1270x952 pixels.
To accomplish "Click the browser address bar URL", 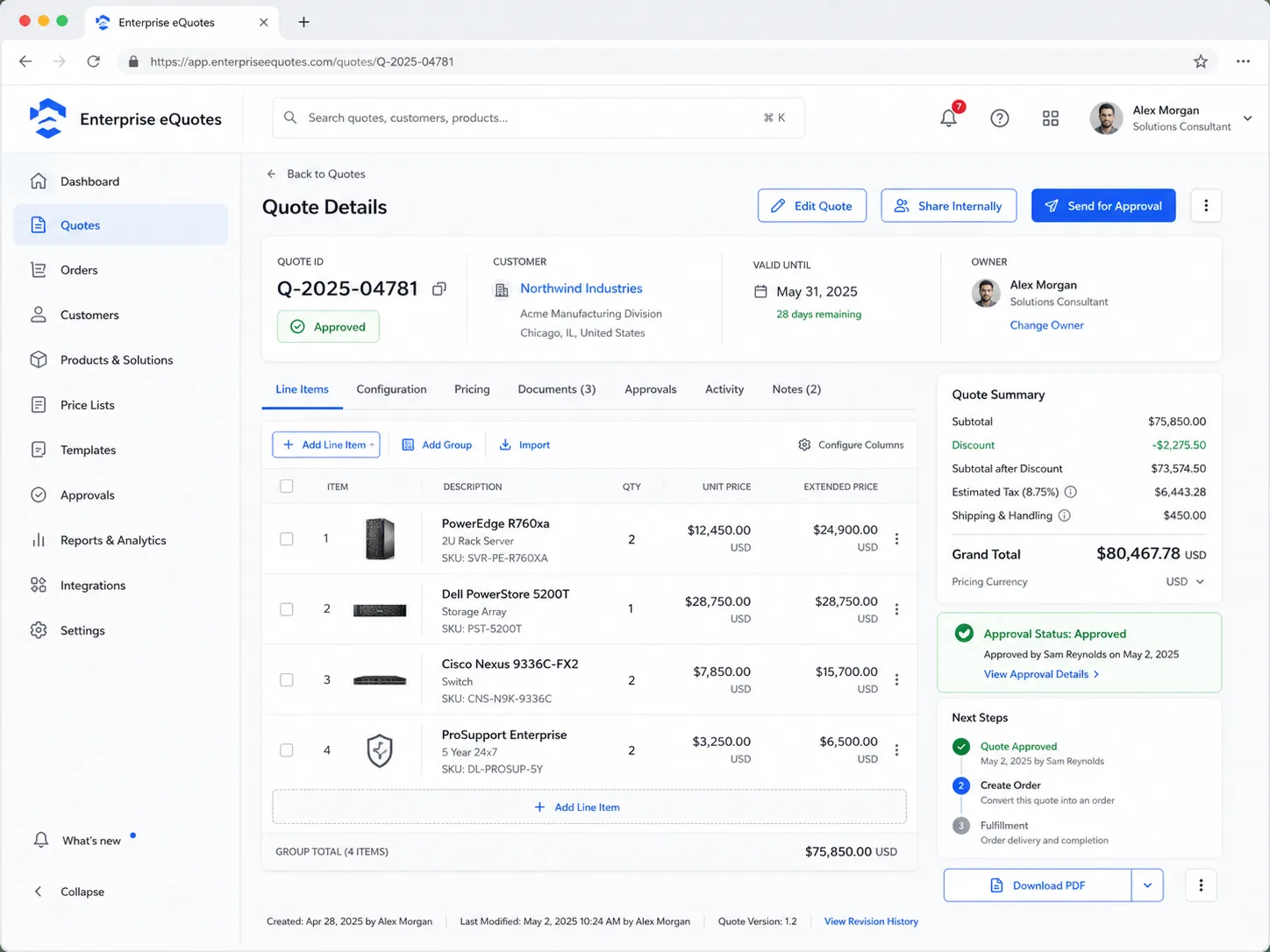I will 303,61.
